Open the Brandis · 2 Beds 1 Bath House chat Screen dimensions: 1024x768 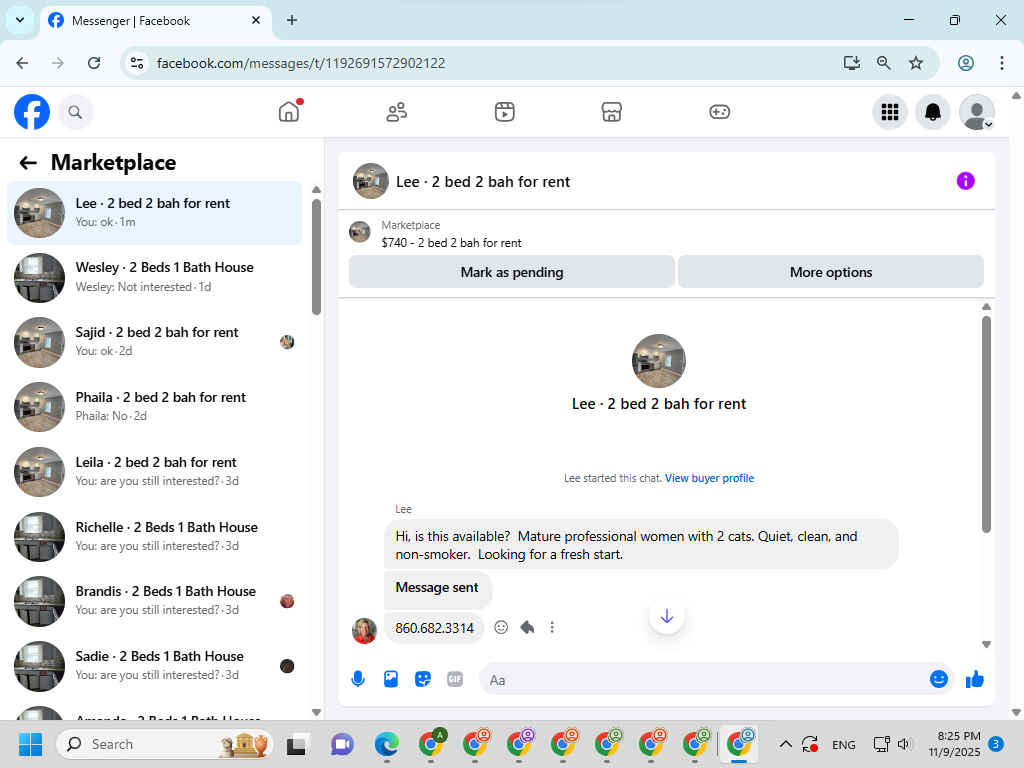pyautogui.click(x=155, y=601)
